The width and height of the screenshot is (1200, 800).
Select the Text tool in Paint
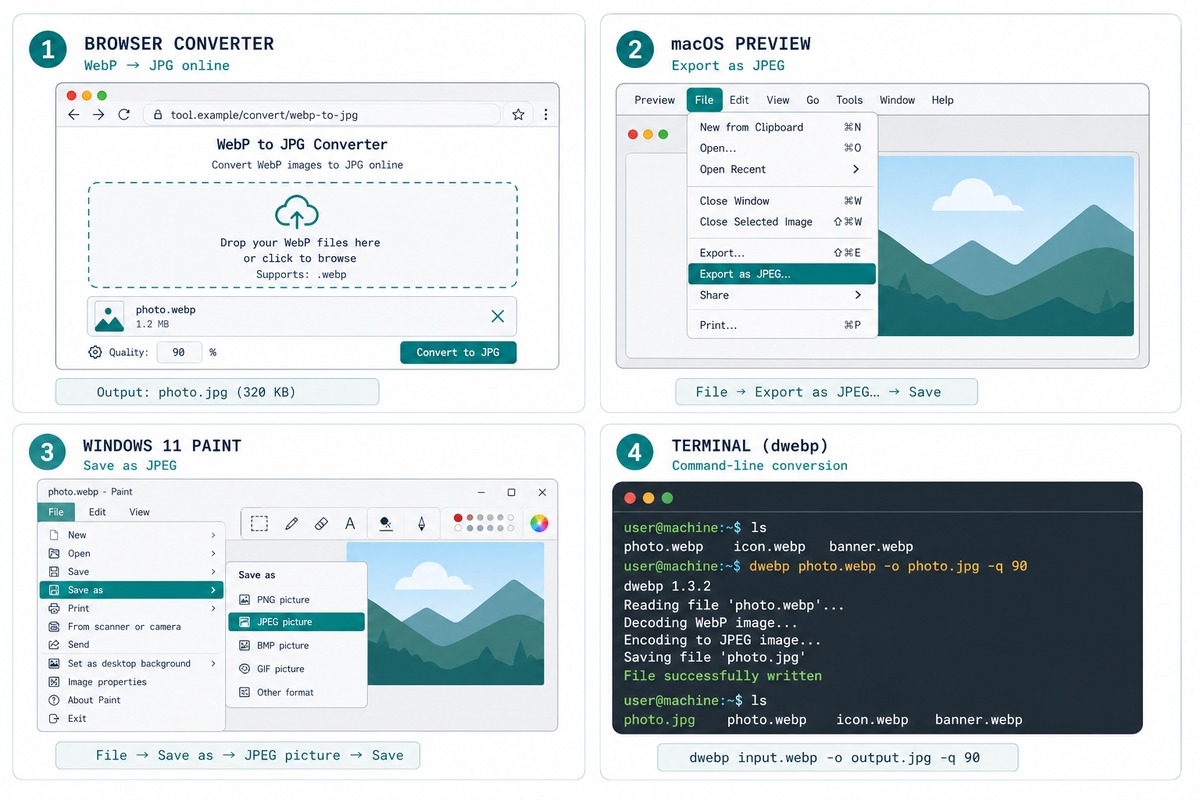click(350, 523)
